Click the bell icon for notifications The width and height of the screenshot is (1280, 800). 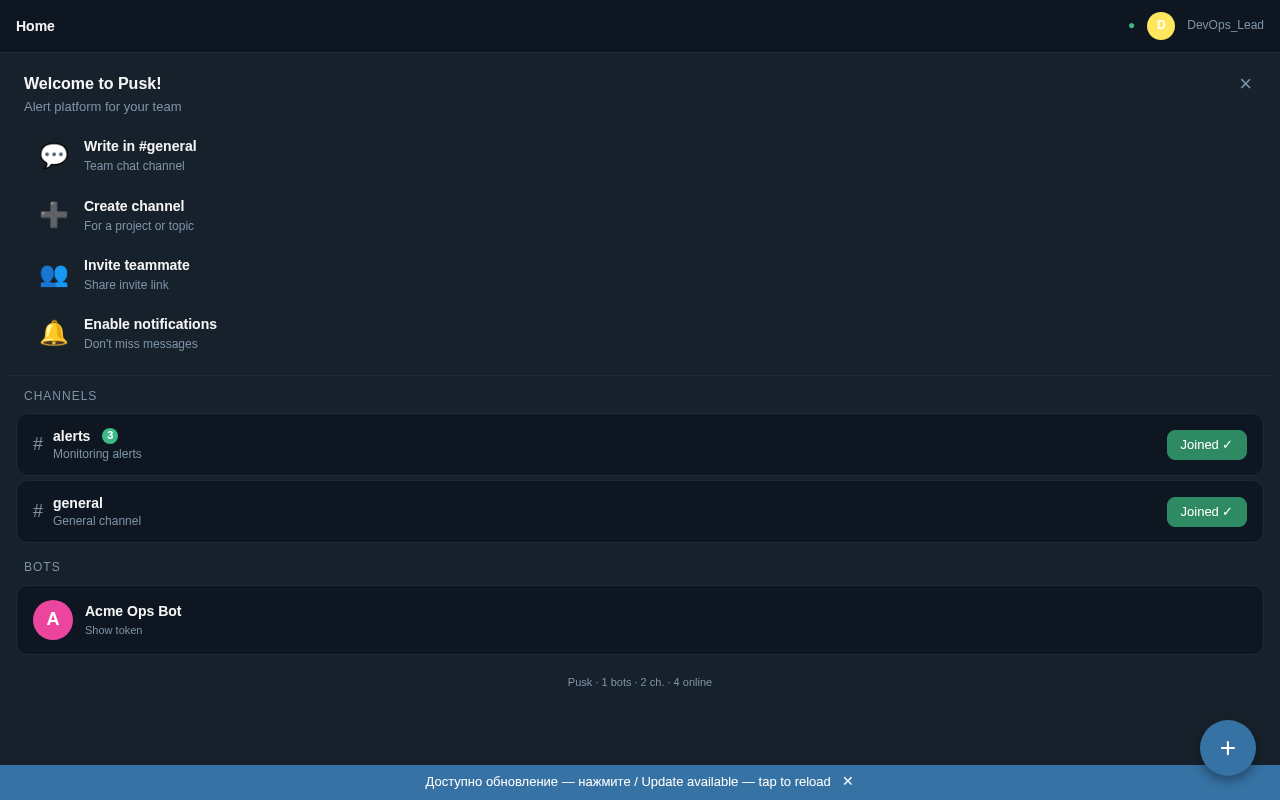click(x=54, y=333)
